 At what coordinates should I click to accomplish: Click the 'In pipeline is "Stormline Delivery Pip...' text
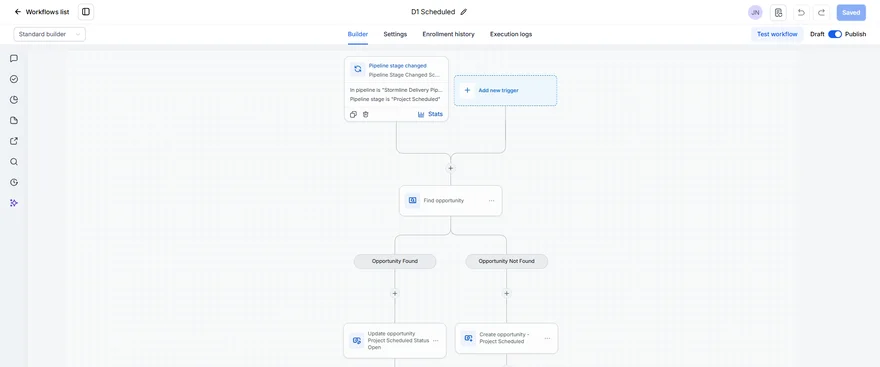coord(396,90)
